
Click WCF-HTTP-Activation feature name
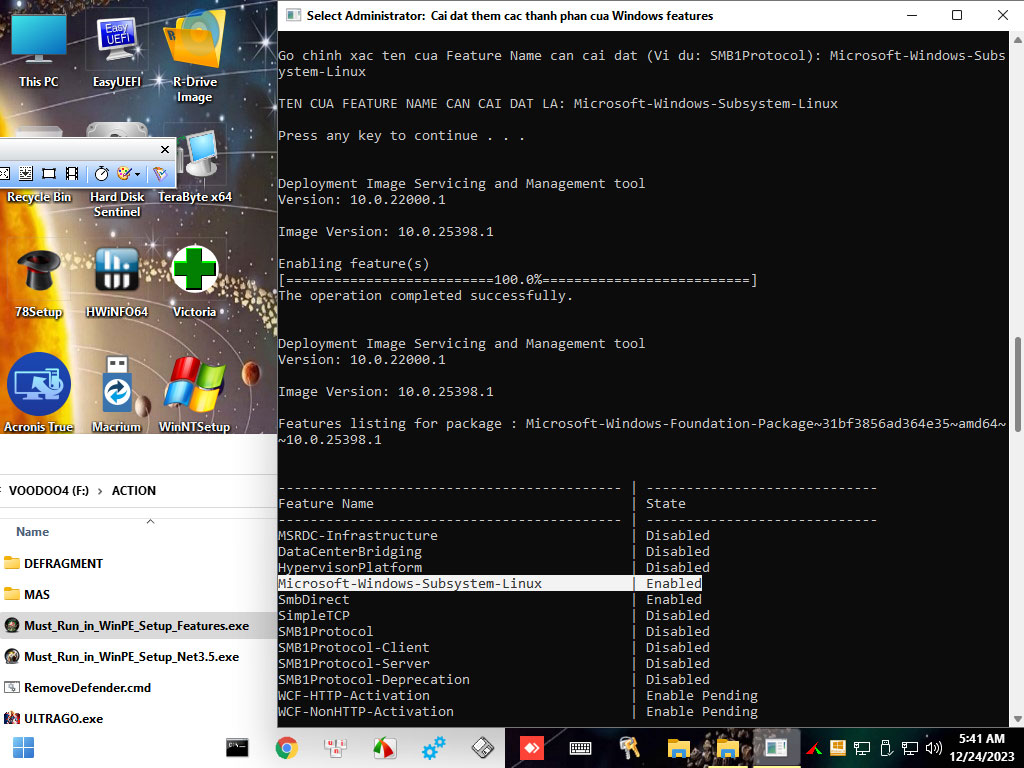point(354,696)
